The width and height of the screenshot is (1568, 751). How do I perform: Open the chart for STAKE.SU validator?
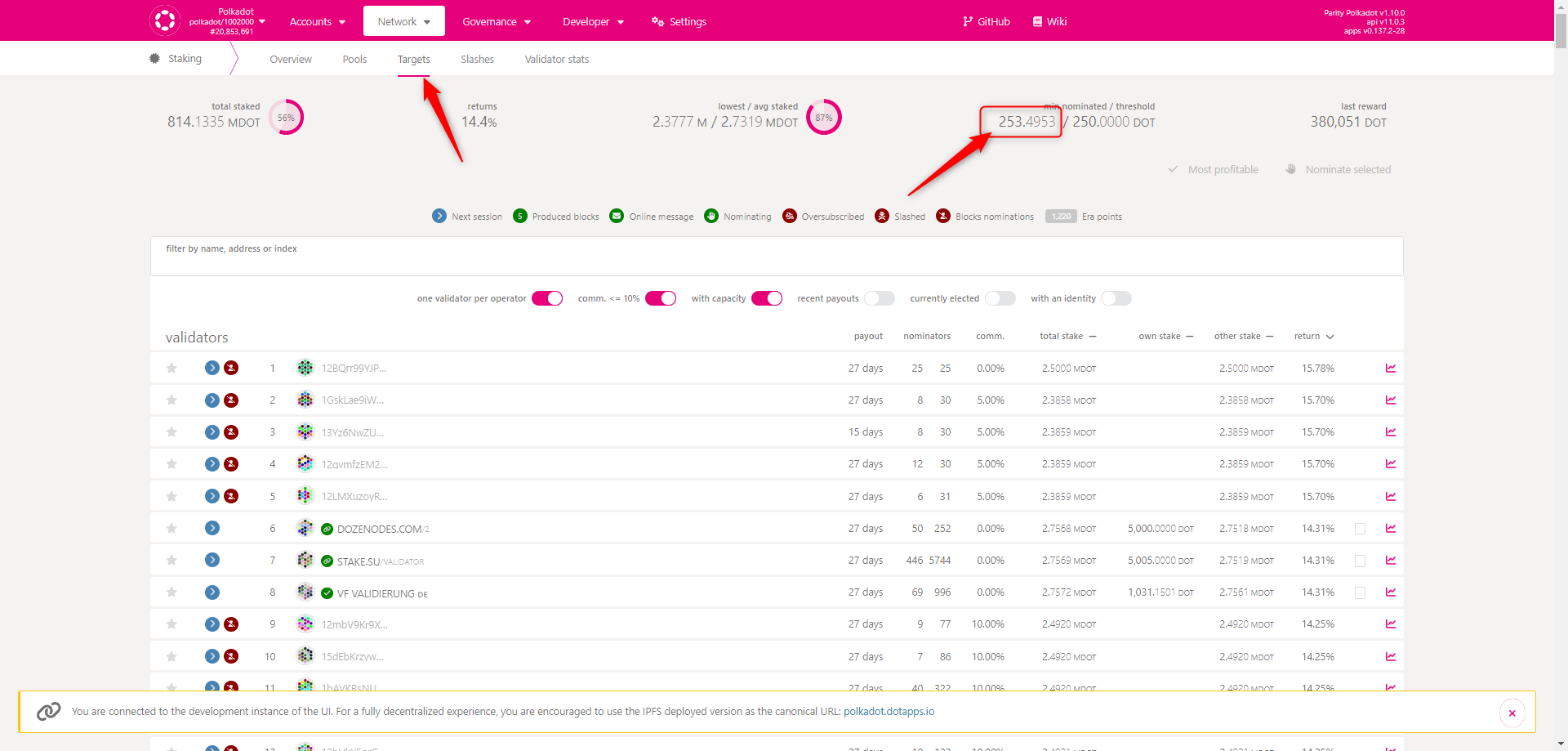1391,561
